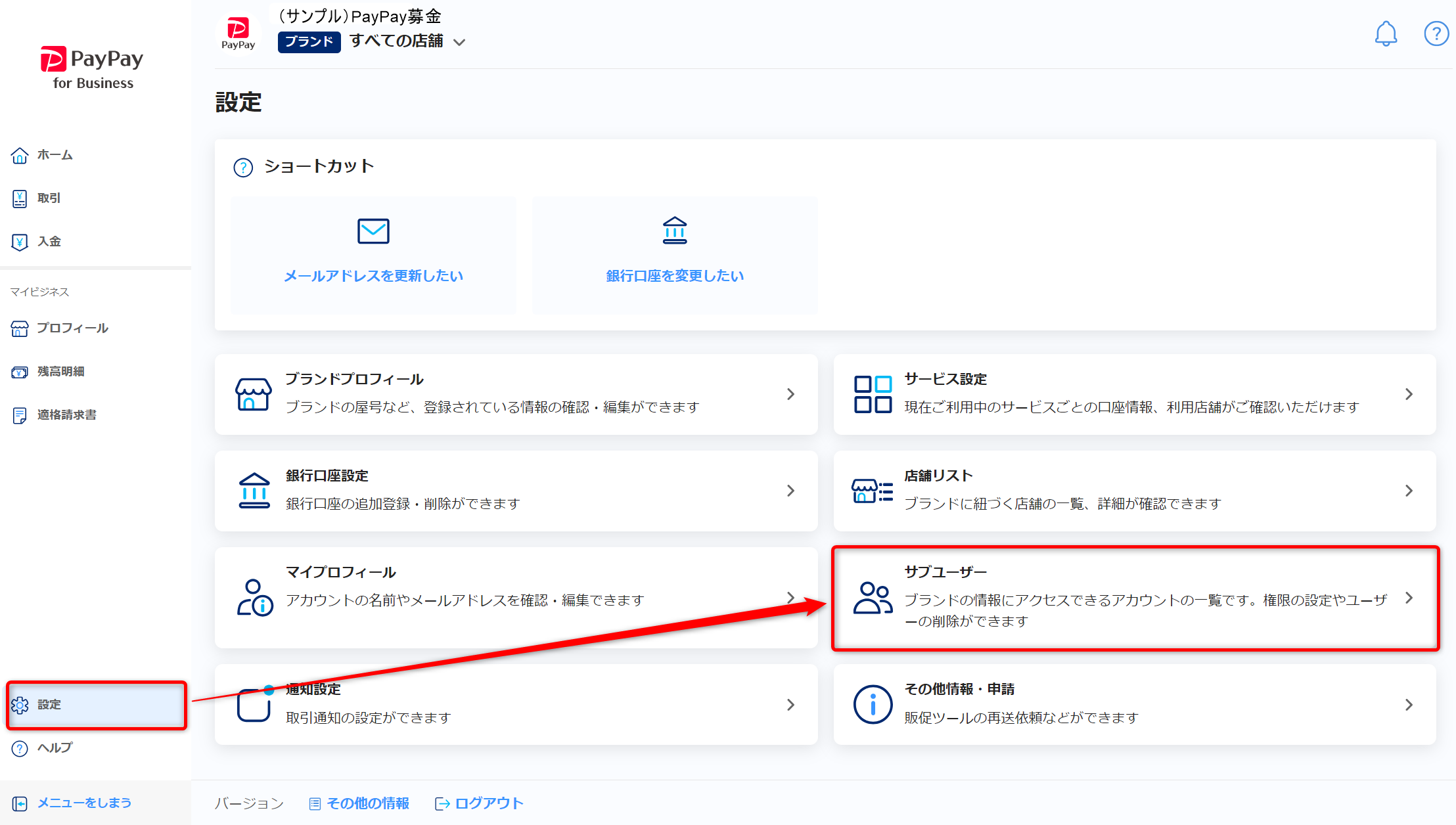Click the home icon in sidebar
1456x825 pixels.
20,156
